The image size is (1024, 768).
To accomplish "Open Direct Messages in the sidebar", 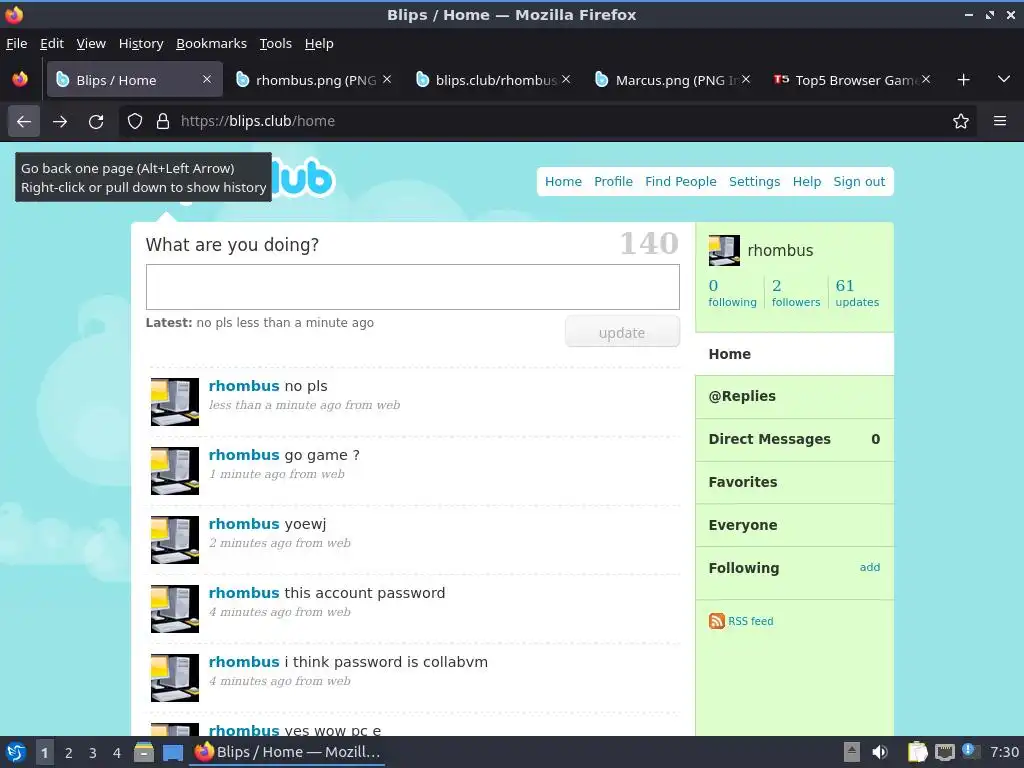I will pyautogui.click(x=794, y=440).
